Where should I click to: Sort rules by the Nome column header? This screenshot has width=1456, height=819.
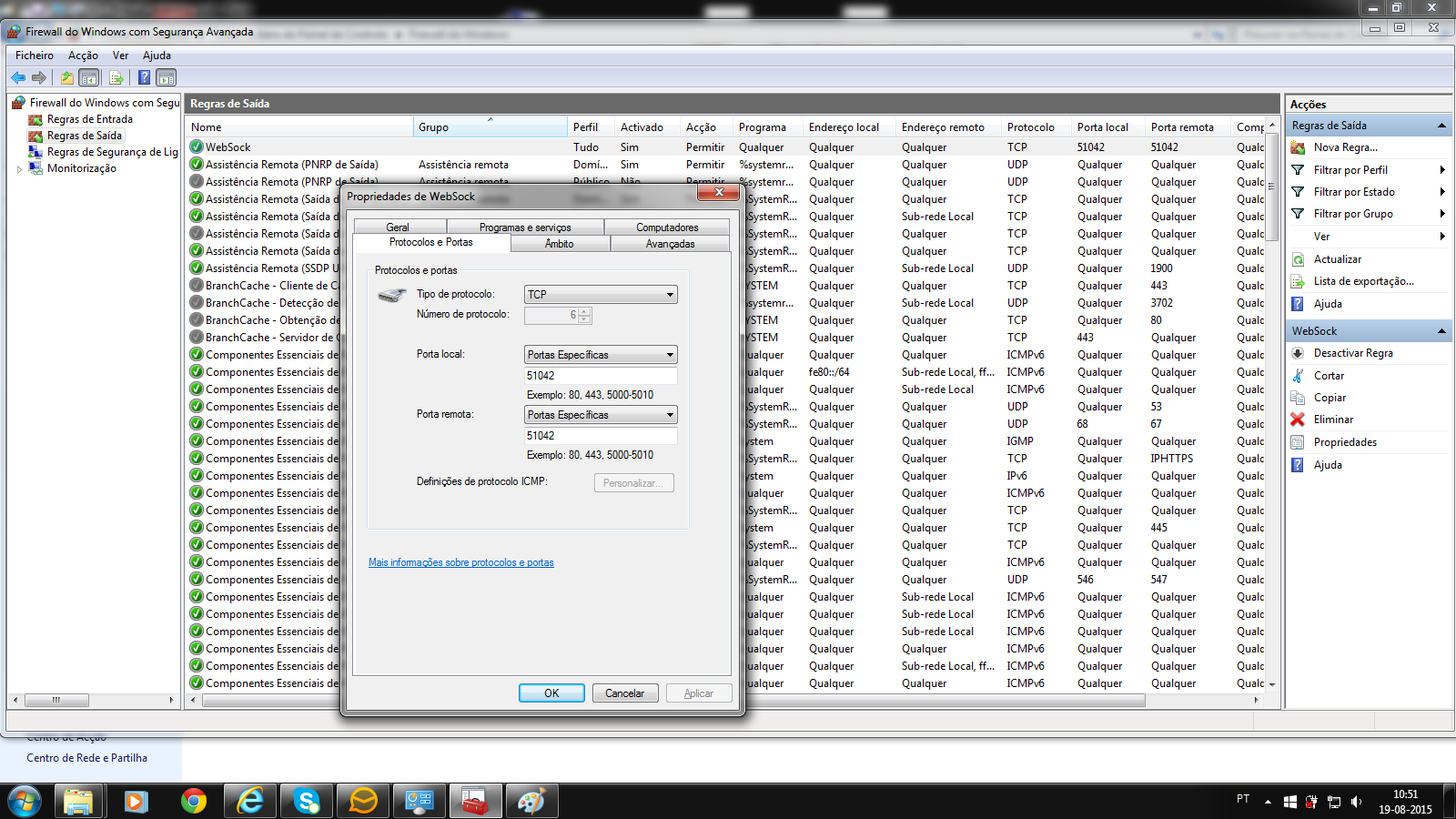300,127
